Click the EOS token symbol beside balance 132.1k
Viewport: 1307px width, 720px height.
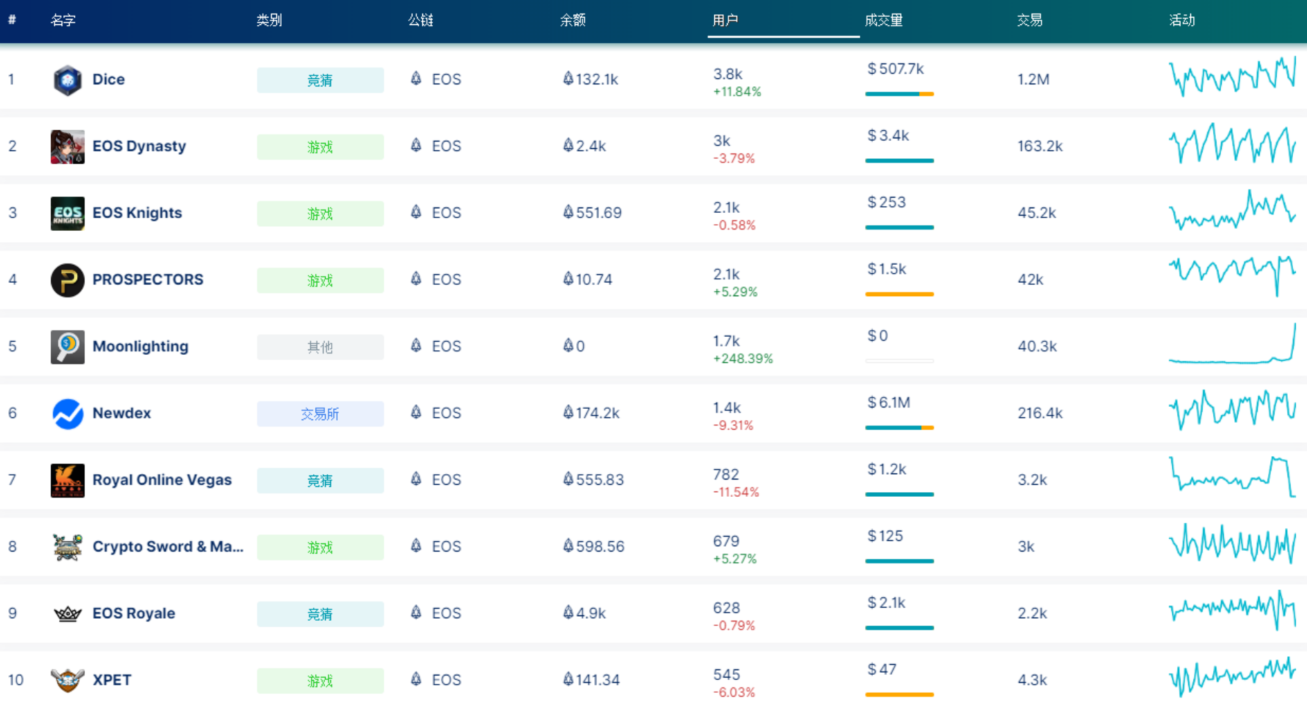pyautogui.click(x=568, y=78)
